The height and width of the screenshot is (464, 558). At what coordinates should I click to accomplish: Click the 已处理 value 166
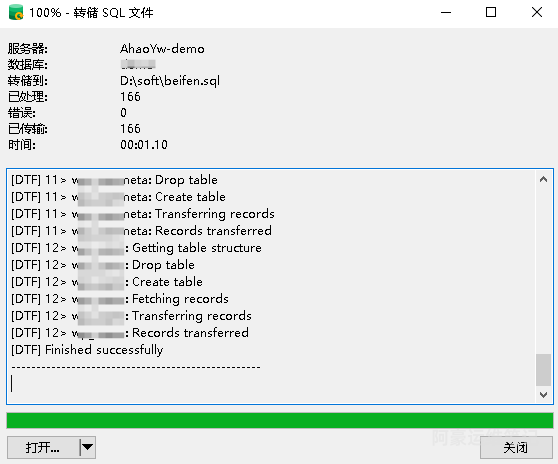point(130,97)
